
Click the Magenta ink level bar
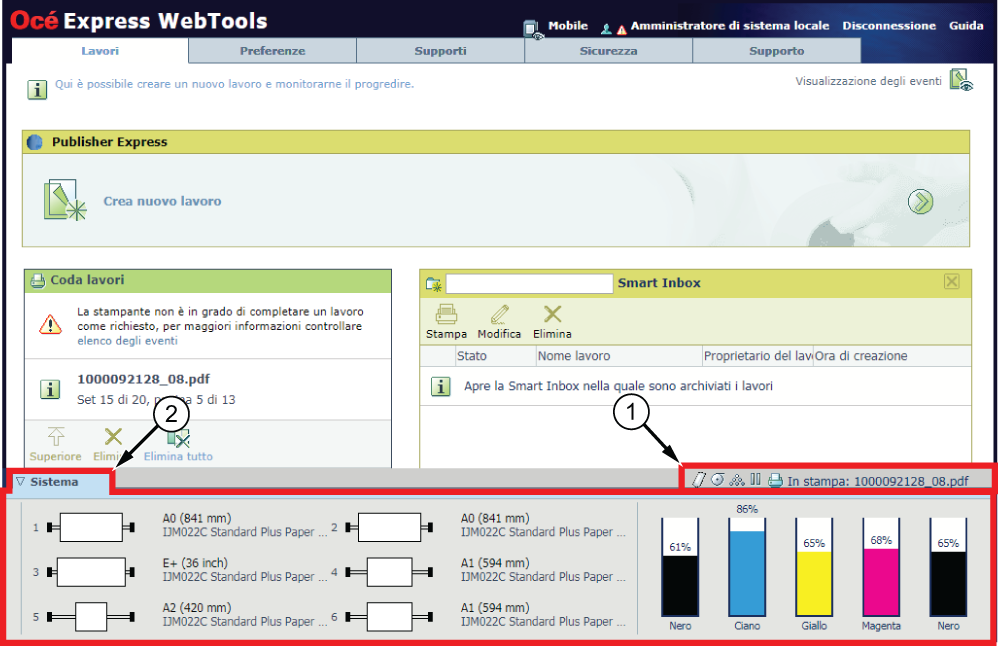pyautogui.click(x=881, y=567)
